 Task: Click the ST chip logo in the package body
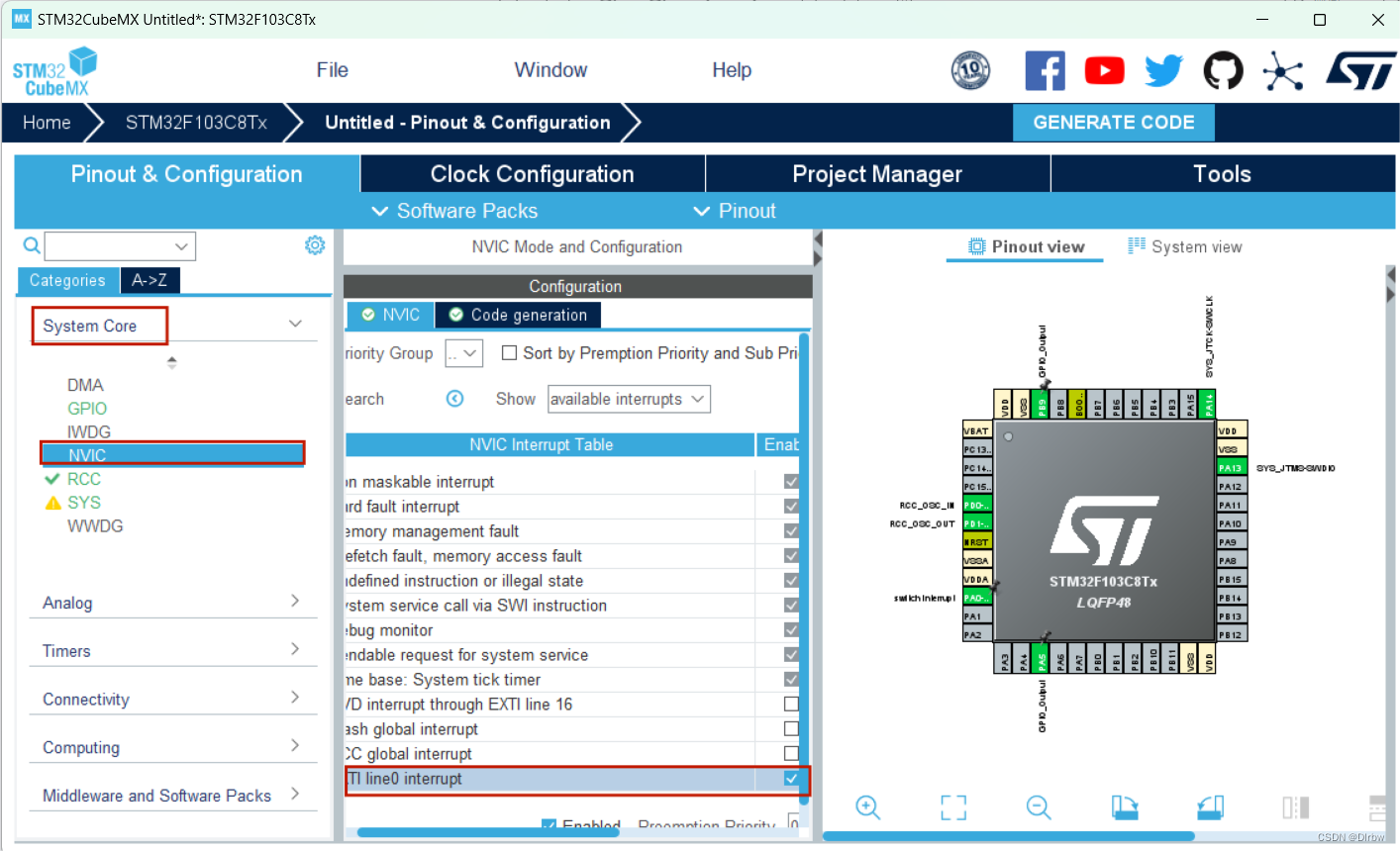click(x=1104, y=529)
